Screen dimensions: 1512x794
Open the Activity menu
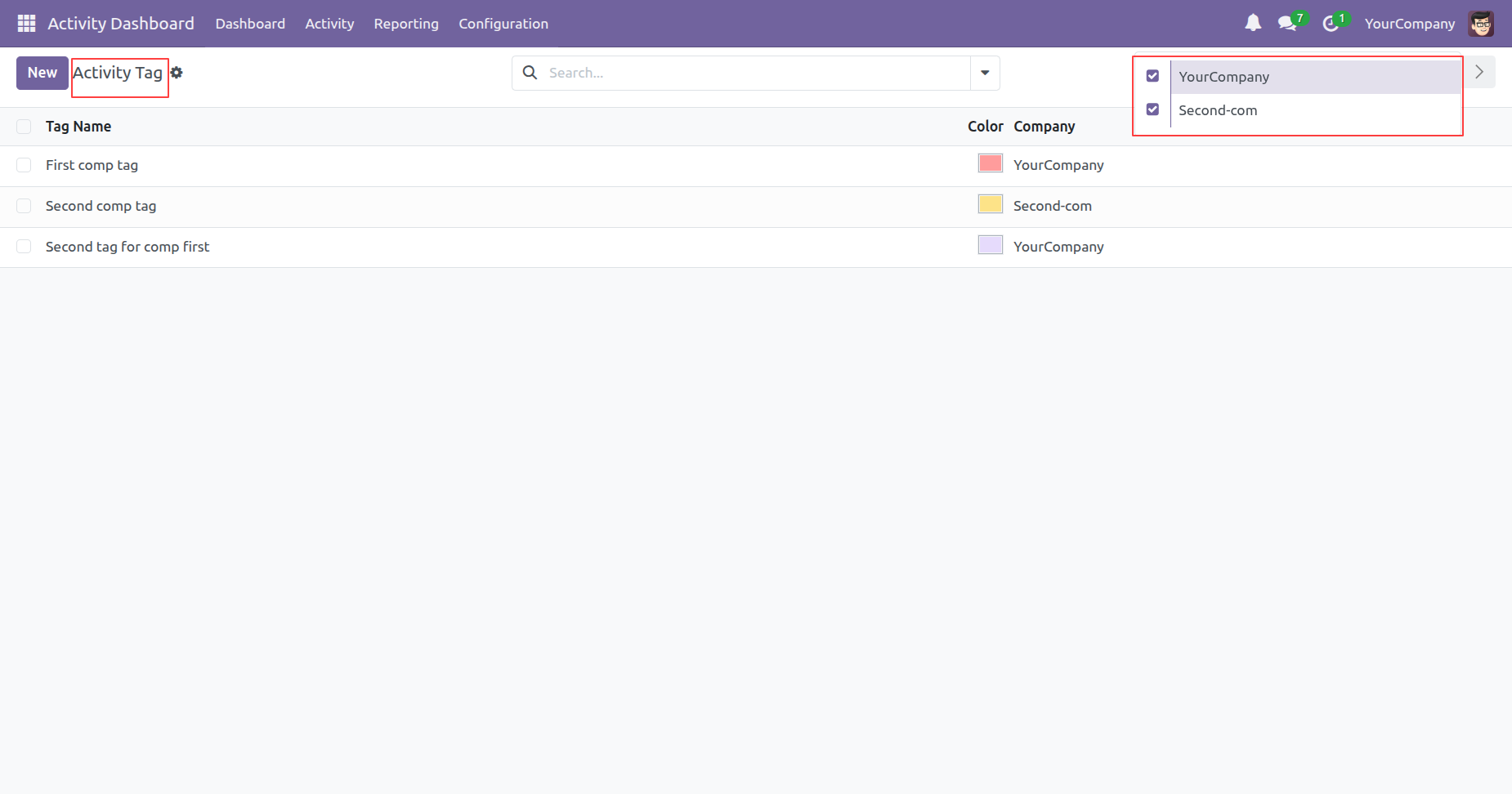tap(329, 24)
